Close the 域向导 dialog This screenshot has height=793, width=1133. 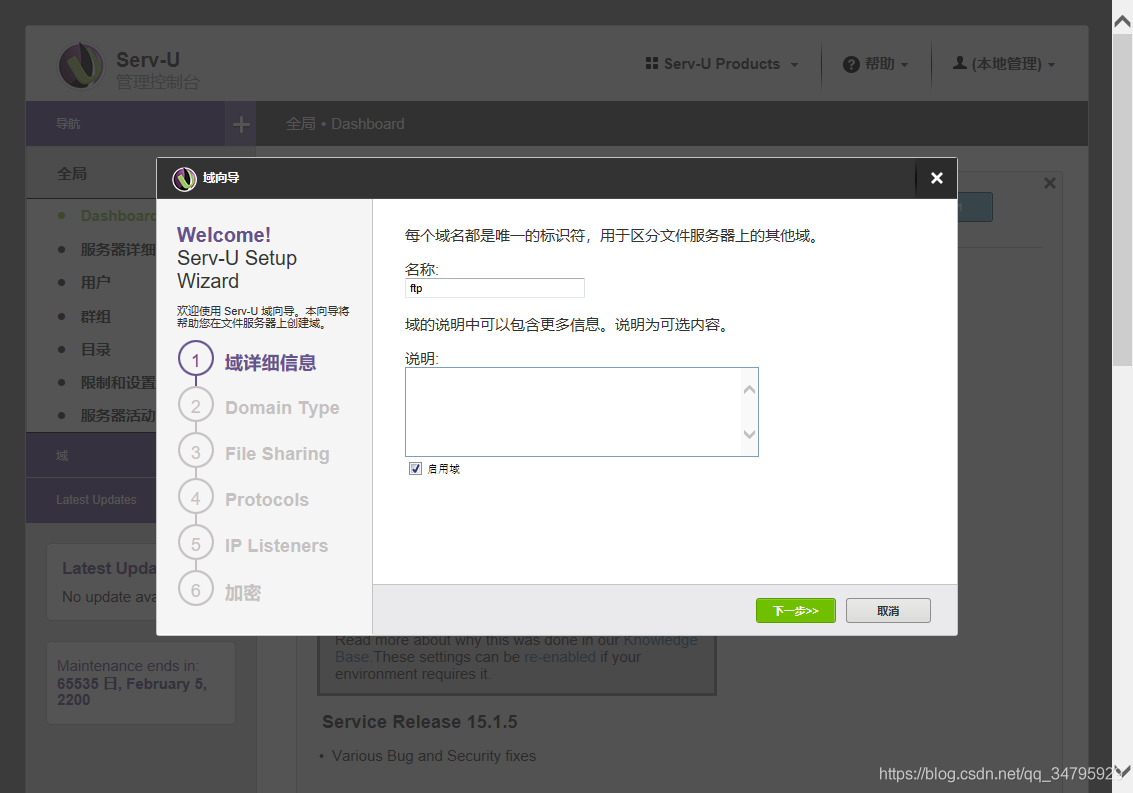tap(936, 178)
